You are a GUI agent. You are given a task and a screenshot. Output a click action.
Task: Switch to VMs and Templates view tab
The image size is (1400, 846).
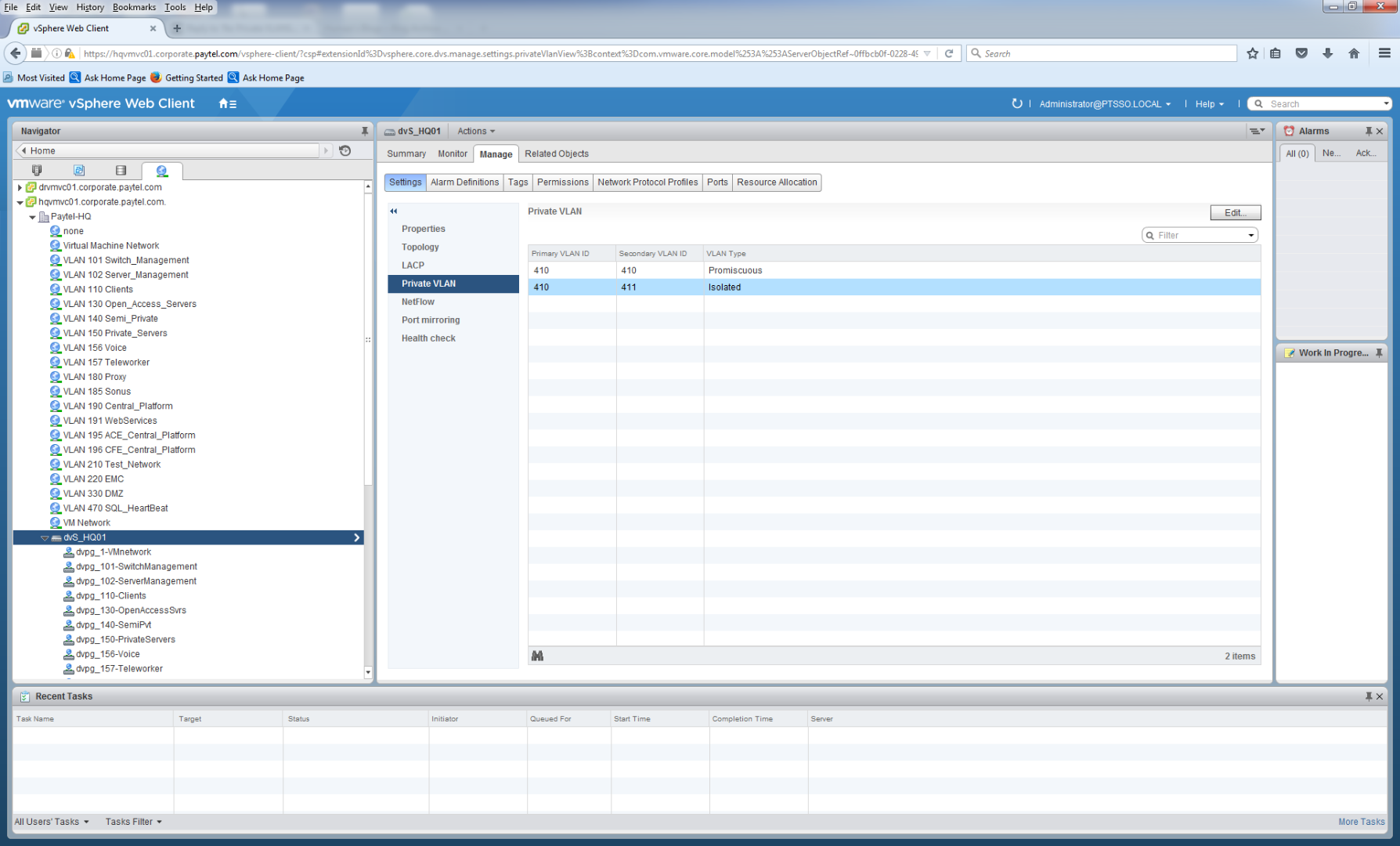pos(79,170)
